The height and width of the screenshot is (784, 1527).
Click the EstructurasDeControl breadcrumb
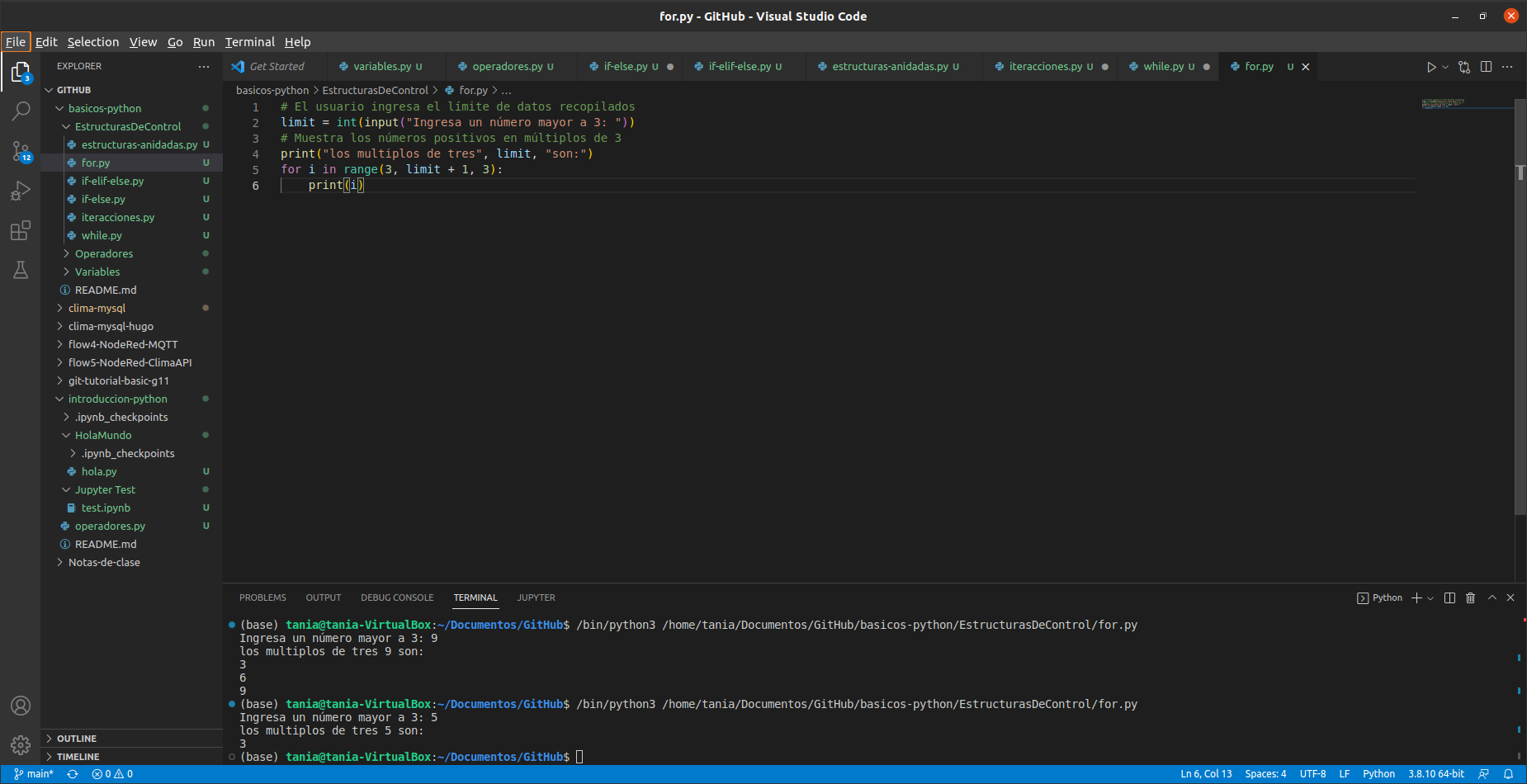pyautogui.click(x=376, y=91)
